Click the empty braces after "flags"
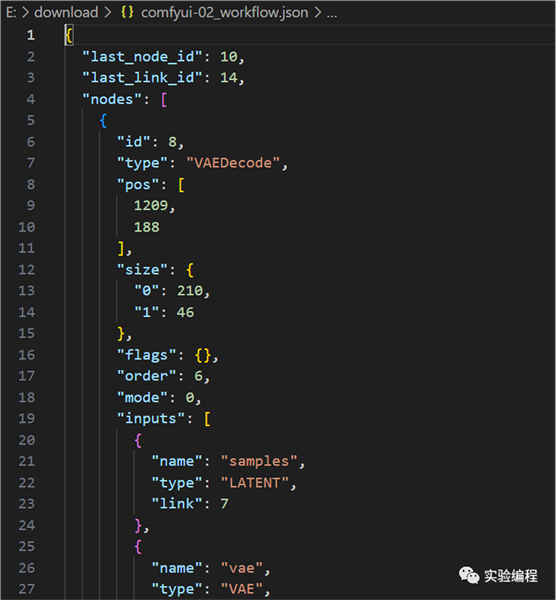 point(203,355)
